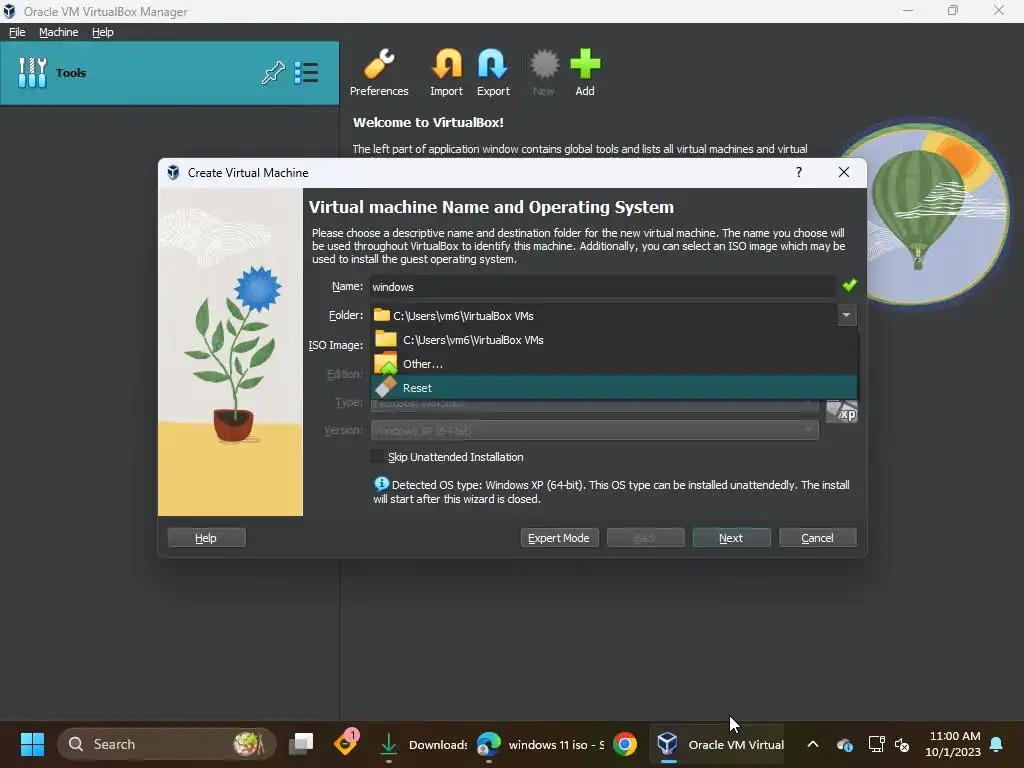Click the display project tray icon
Viewport: 1024px width, 768px height.
[x=876, y=744]
